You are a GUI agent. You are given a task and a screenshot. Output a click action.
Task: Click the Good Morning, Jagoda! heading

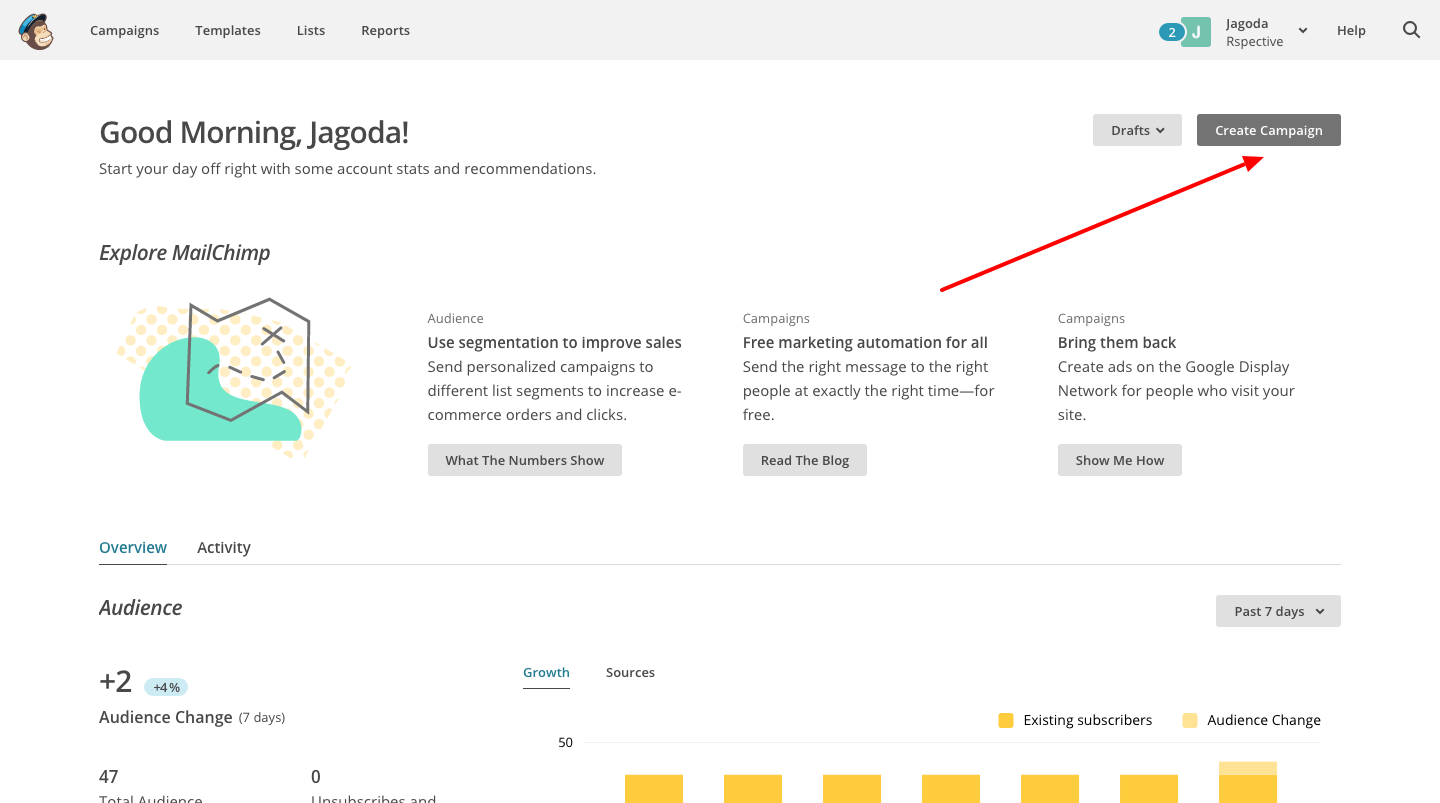[x=254, y=132]
